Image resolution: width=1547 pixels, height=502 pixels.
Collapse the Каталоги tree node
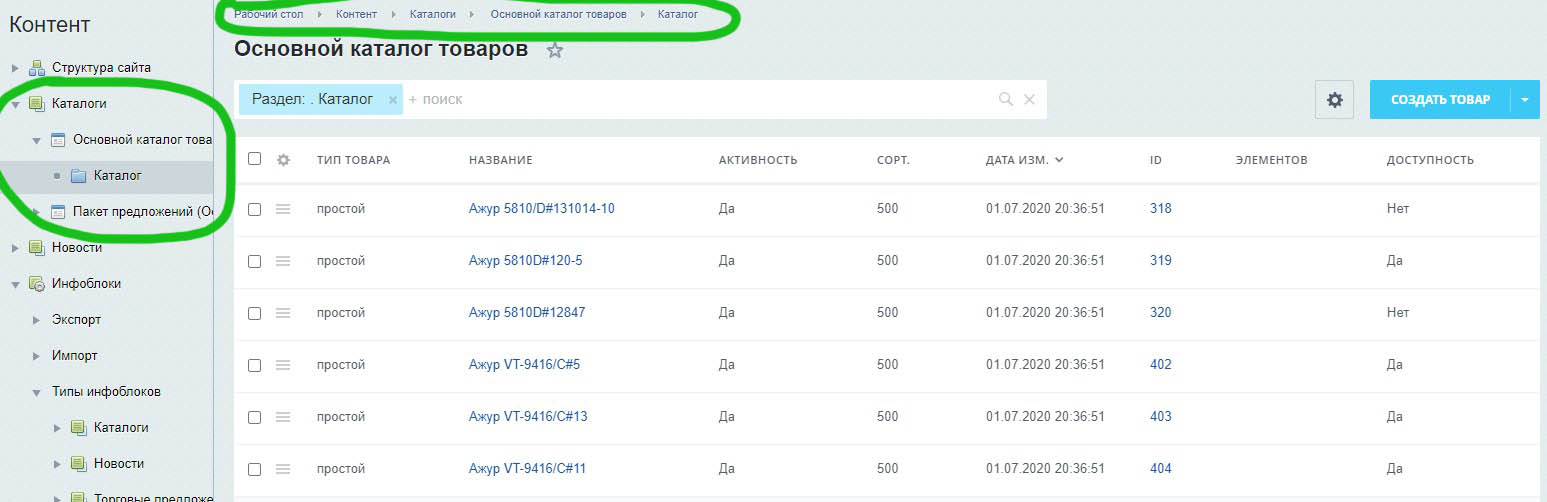coord(15,104)
